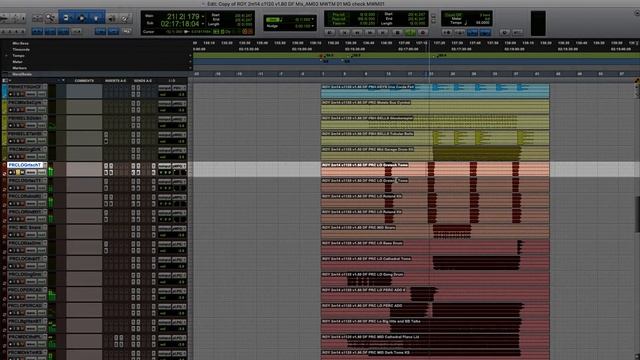Click the SENDS A-E column header

[142, 81]
